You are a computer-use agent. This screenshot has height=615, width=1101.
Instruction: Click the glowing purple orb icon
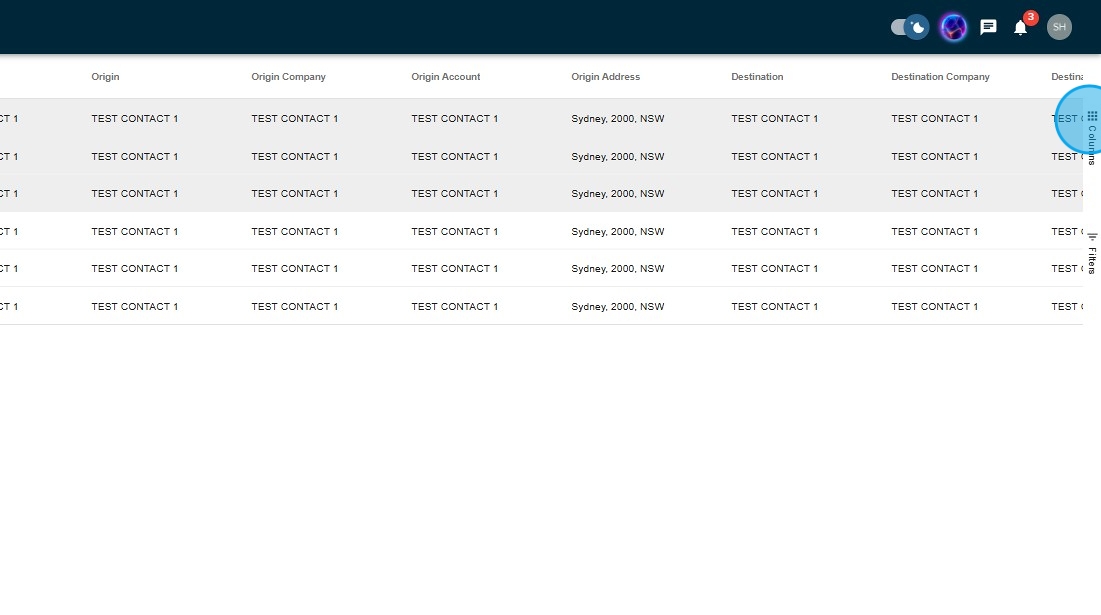point(954,27)
